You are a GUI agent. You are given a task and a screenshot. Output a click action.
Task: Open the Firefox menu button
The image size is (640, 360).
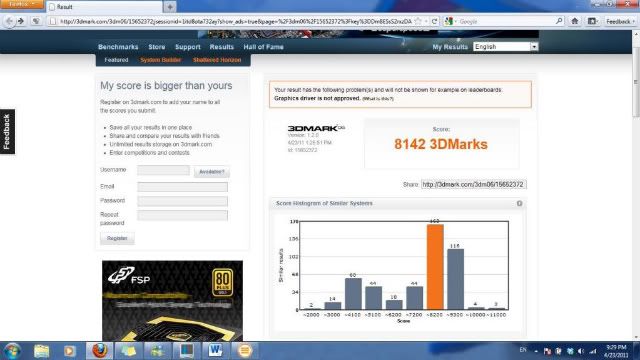[x=21, y=4]
